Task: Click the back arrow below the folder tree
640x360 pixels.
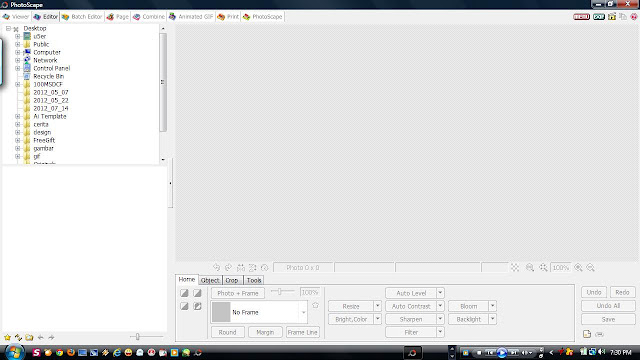Action: pyautogui.click(x=40, y=337)
